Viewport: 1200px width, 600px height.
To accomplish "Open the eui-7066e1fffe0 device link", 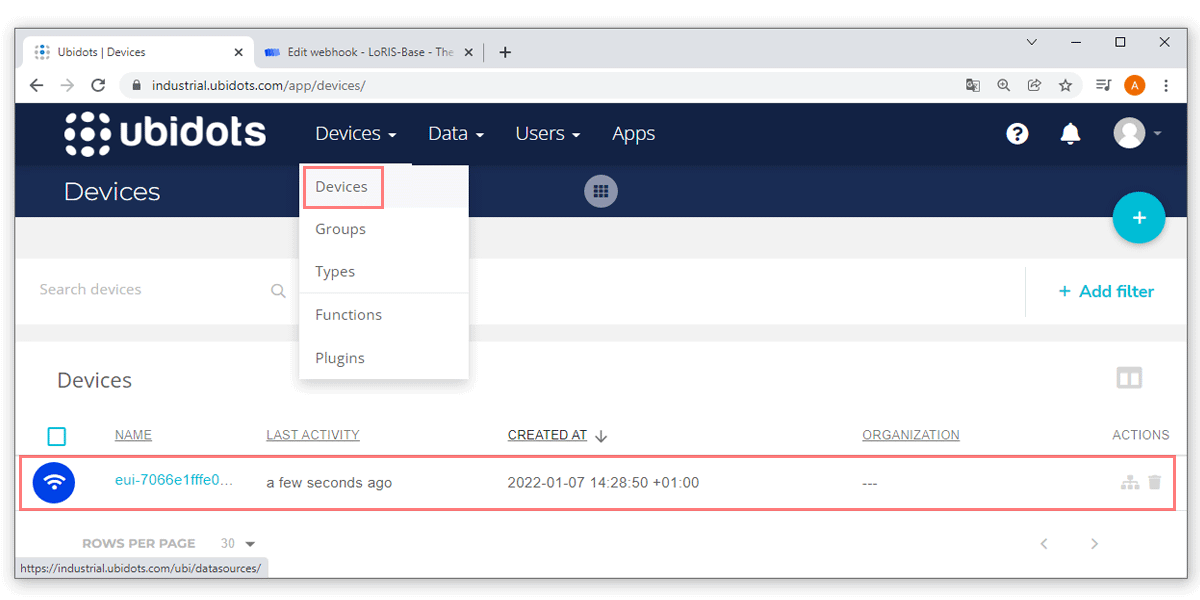I will pyautogui.click(x=174, y=480).
